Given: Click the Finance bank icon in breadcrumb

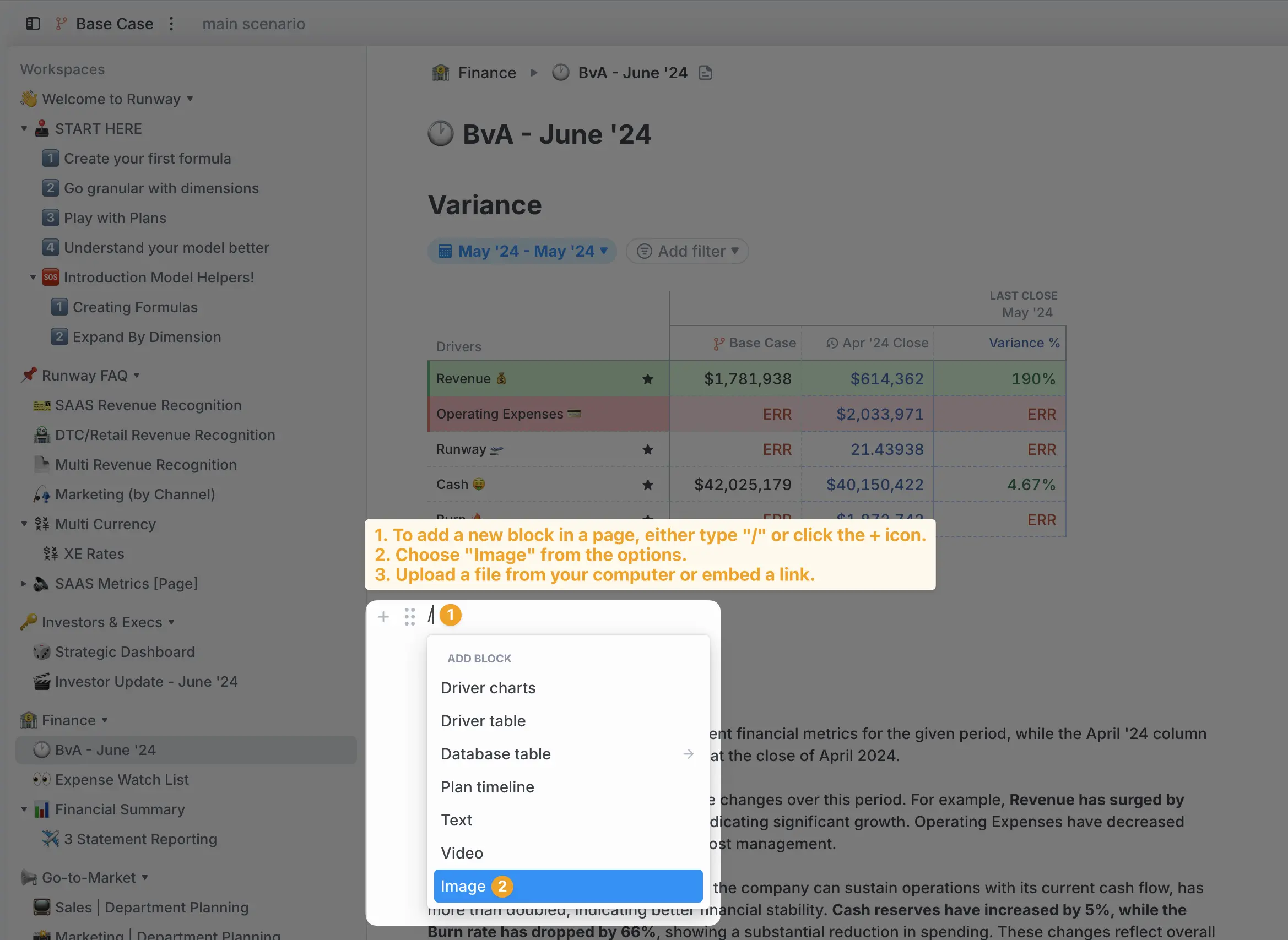Looking at the screenshot, I should click(441, 73).
